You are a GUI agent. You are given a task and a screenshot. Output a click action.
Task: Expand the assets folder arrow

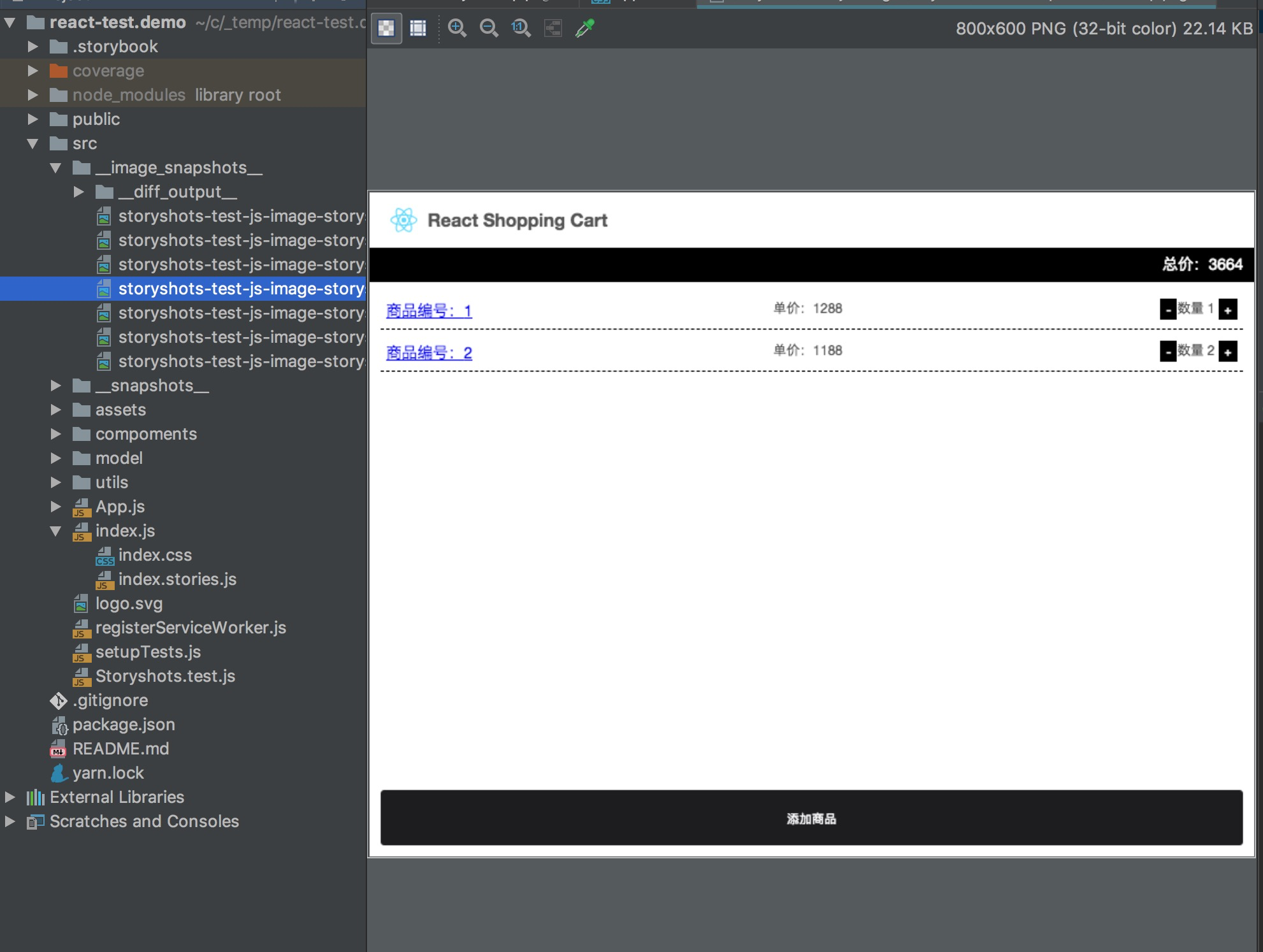click(x=55, y=410)
